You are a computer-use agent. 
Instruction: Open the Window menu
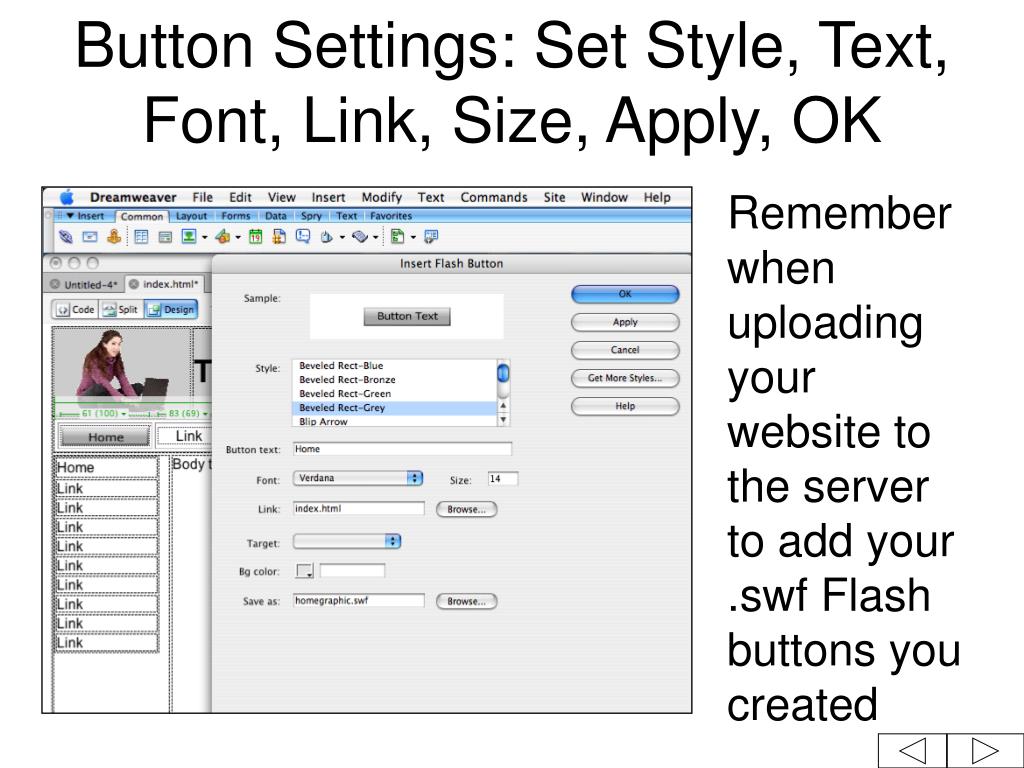click(604, 197)
